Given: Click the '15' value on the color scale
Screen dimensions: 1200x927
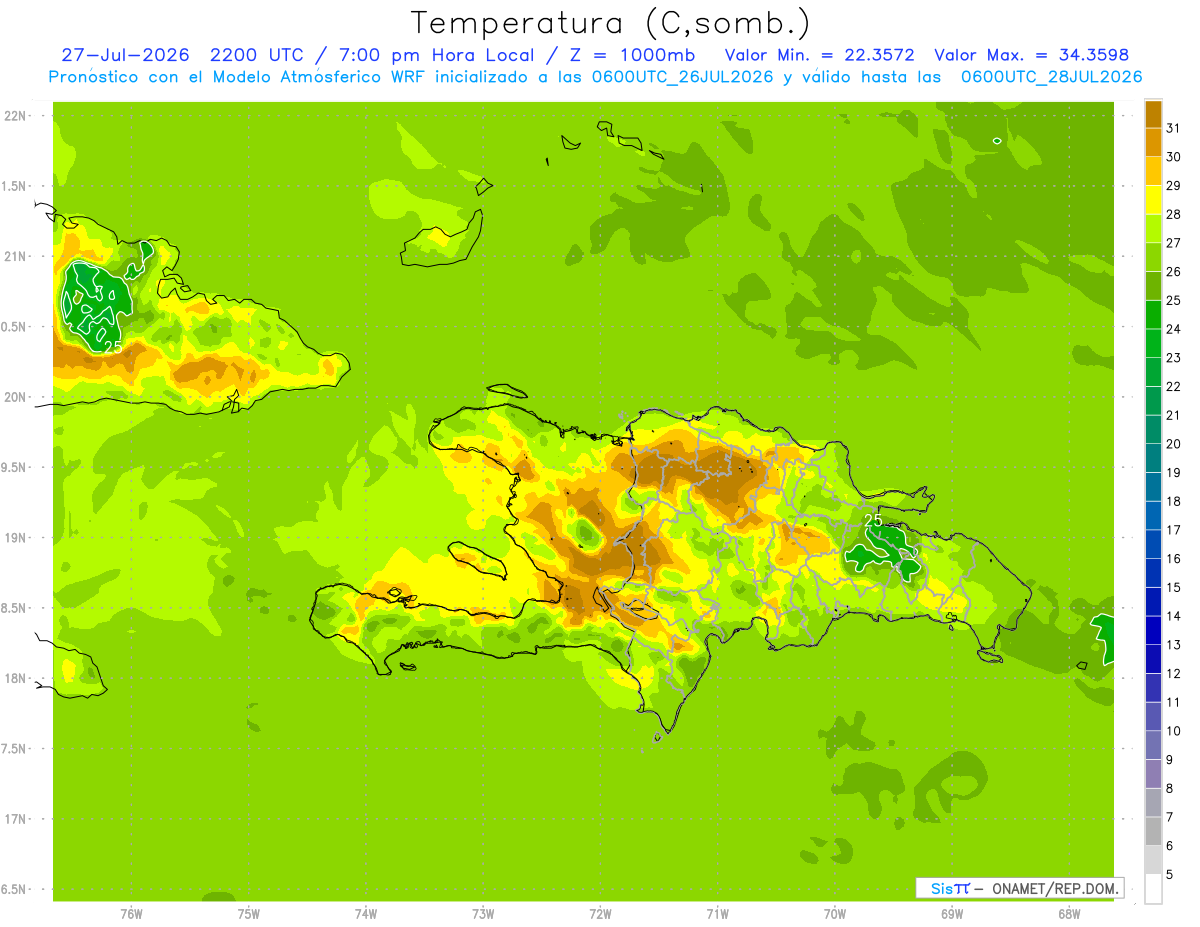Looking at the screenshot, I should (x=1174, y=588).
